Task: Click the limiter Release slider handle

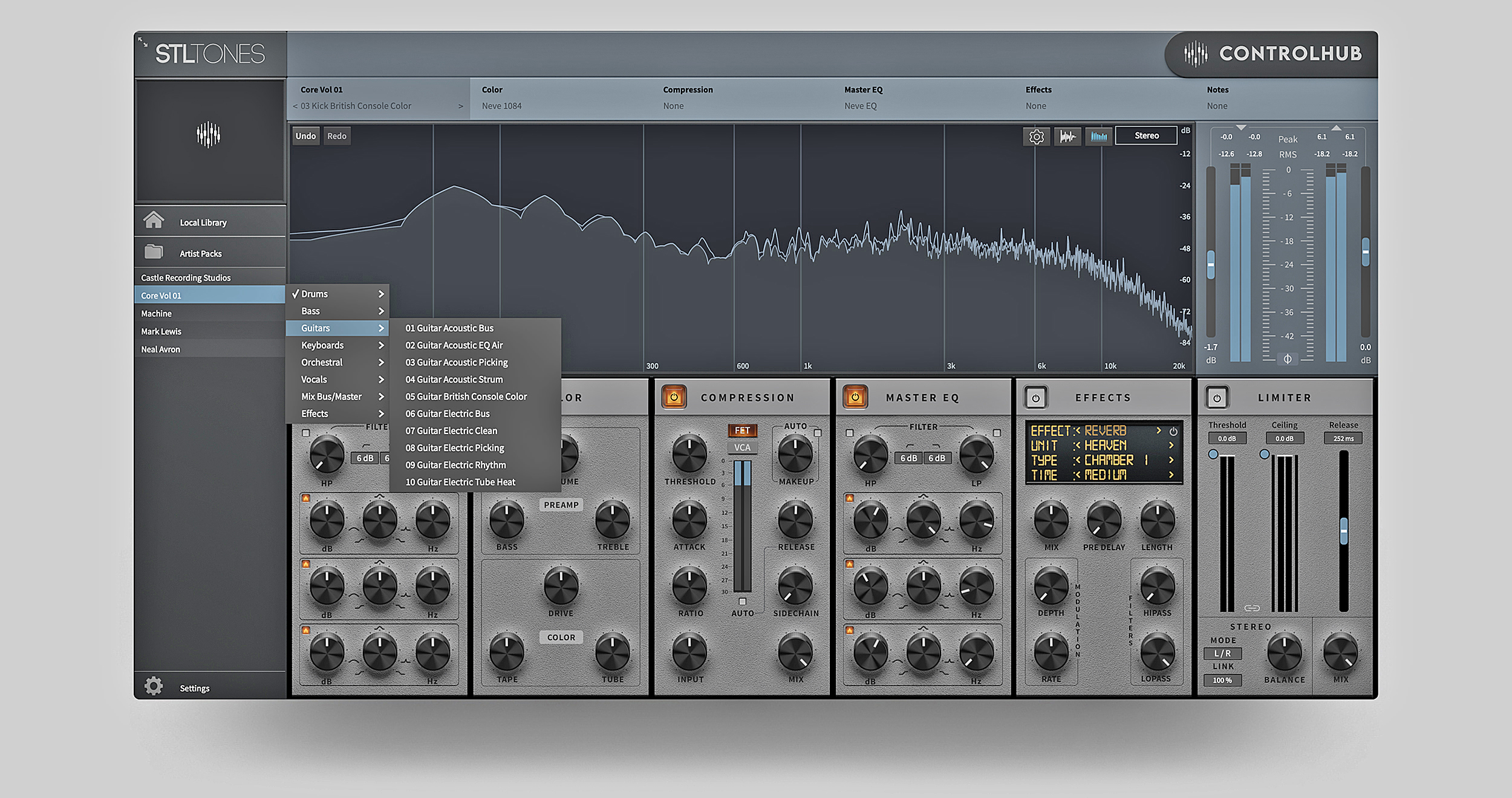Action: click(x=1344, y=531)
